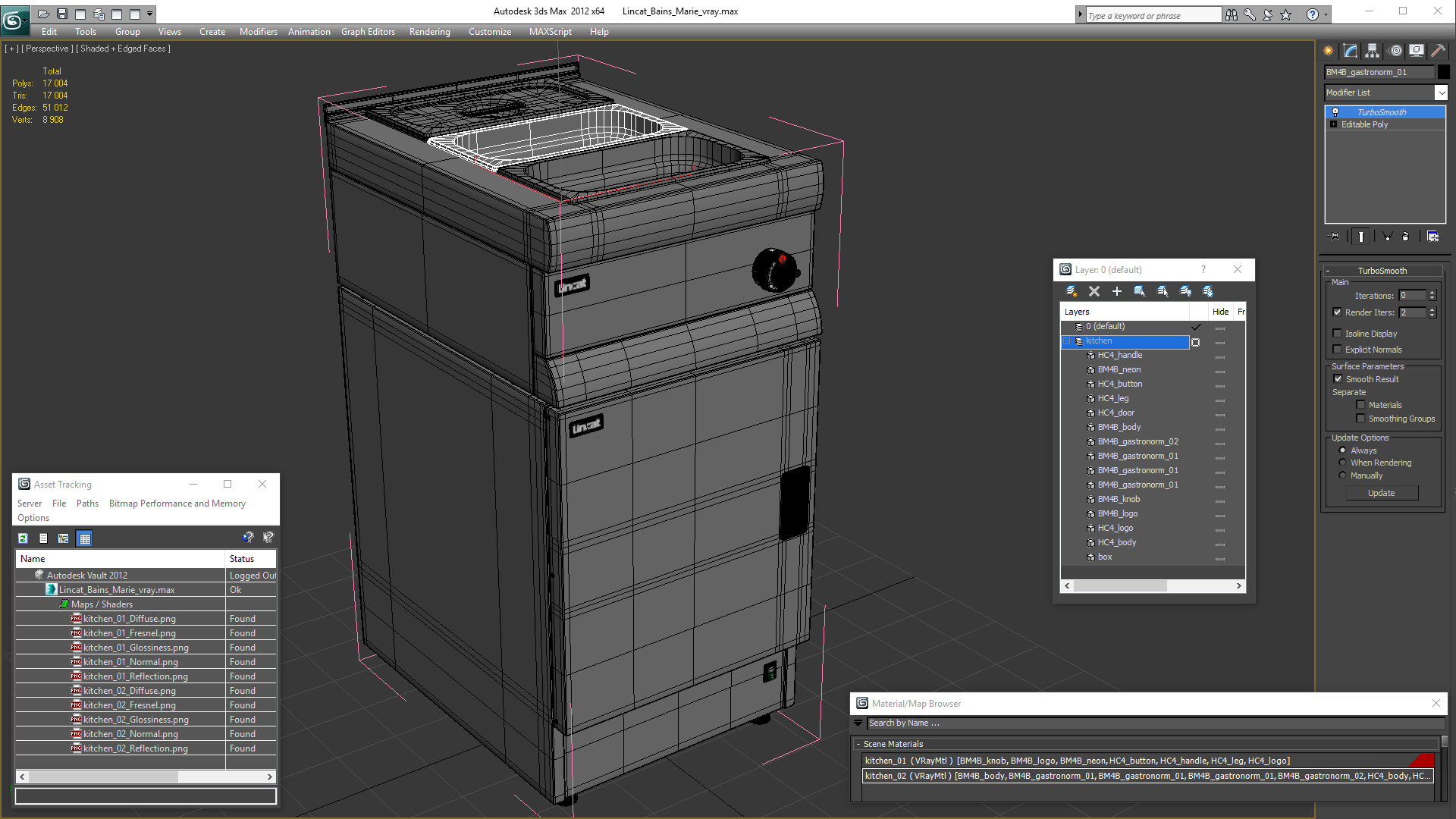Open Material Browser options triangle

coord(858,723)
